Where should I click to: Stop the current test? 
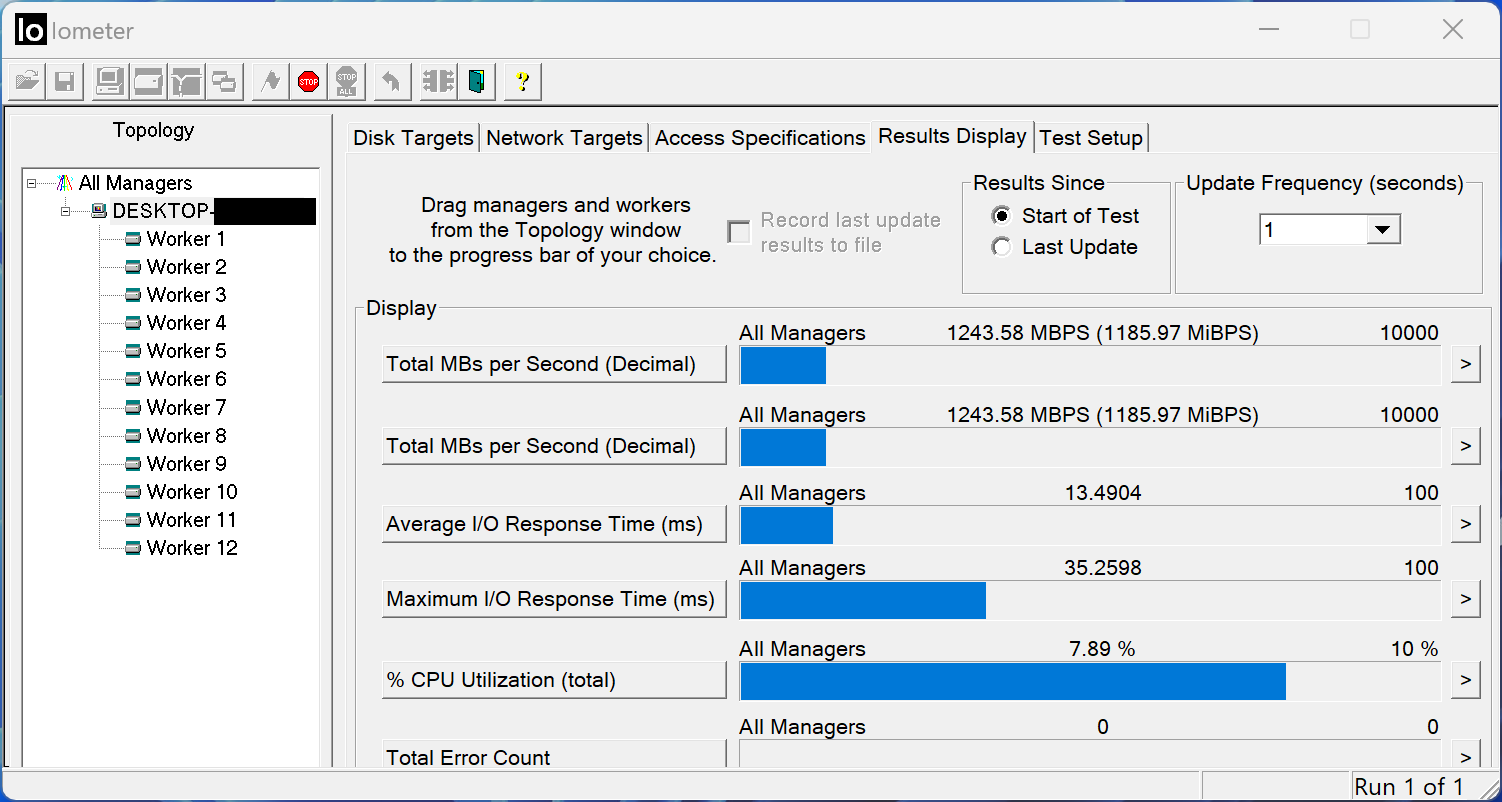(x=308, y=82)
